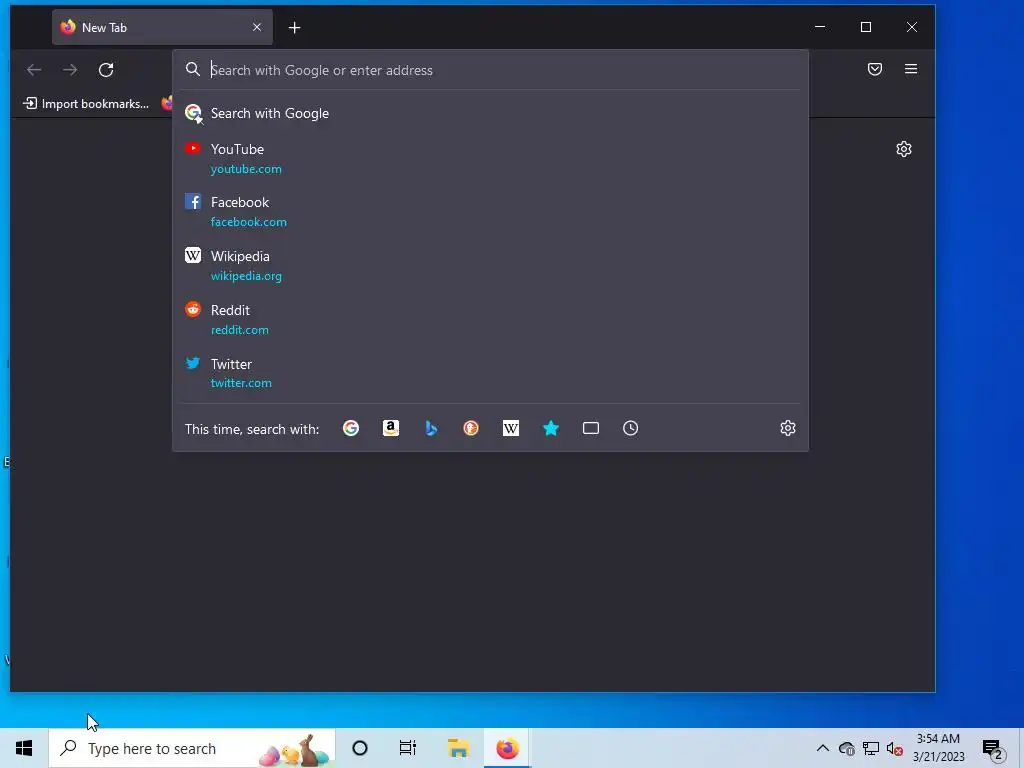The image size is (1024, 768).
Task: Click the wikipedia.org URL text
Action: pos(246,276)
